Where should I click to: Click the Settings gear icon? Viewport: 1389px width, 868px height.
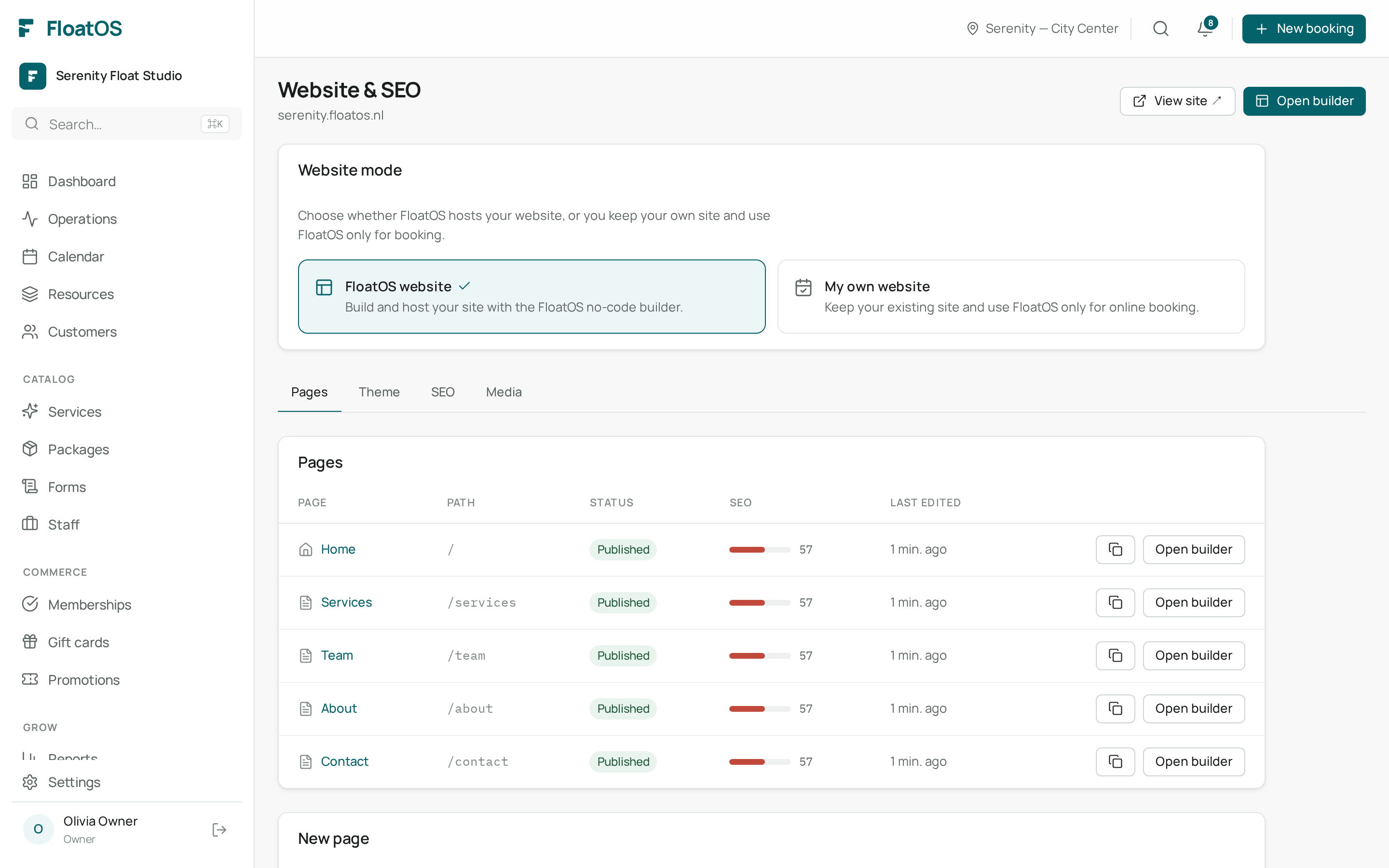pos(30,782)
